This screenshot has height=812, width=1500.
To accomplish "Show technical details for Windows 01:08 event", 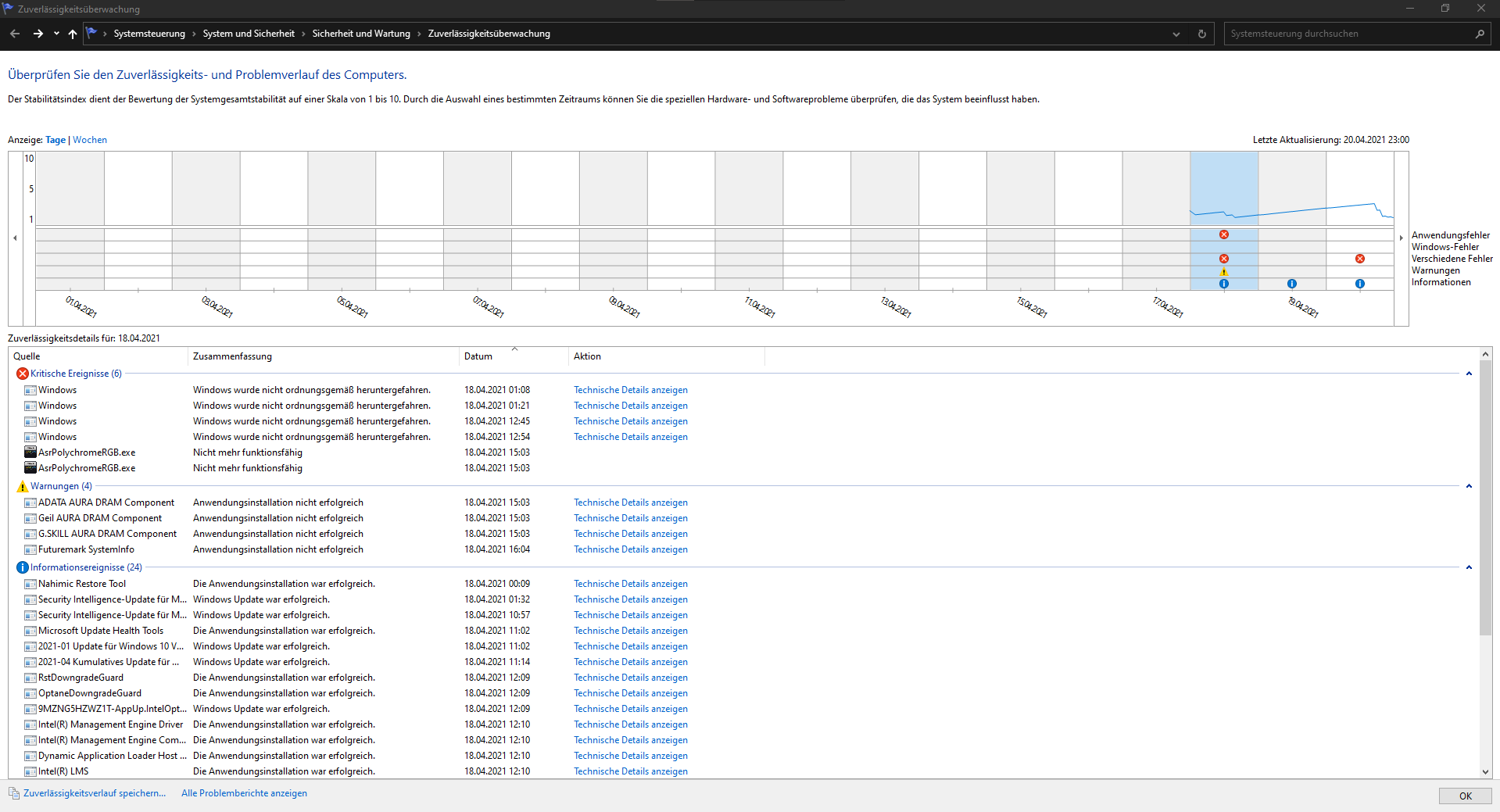I will pos(631,390).
